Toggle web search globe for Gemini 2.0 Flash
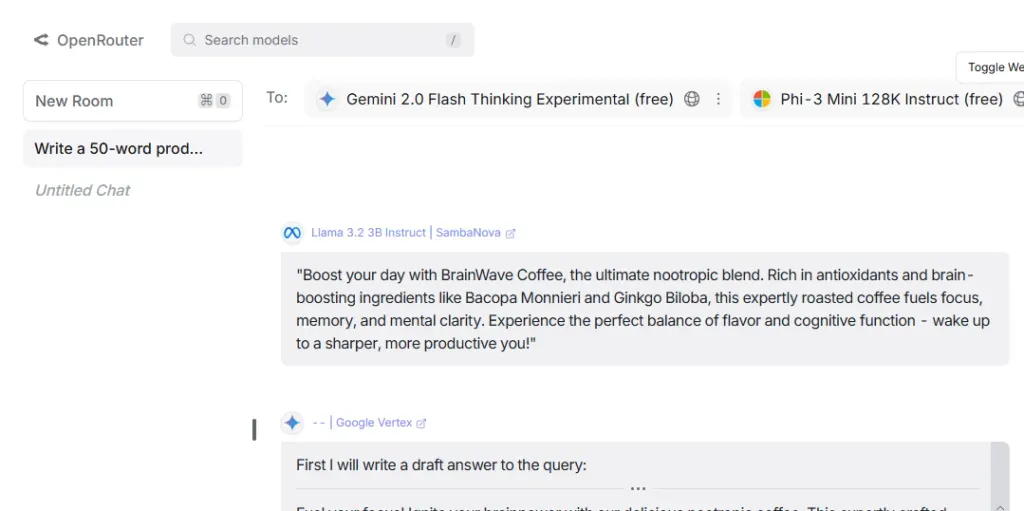Screen dimensions: 1024x511 coord(692,99)
